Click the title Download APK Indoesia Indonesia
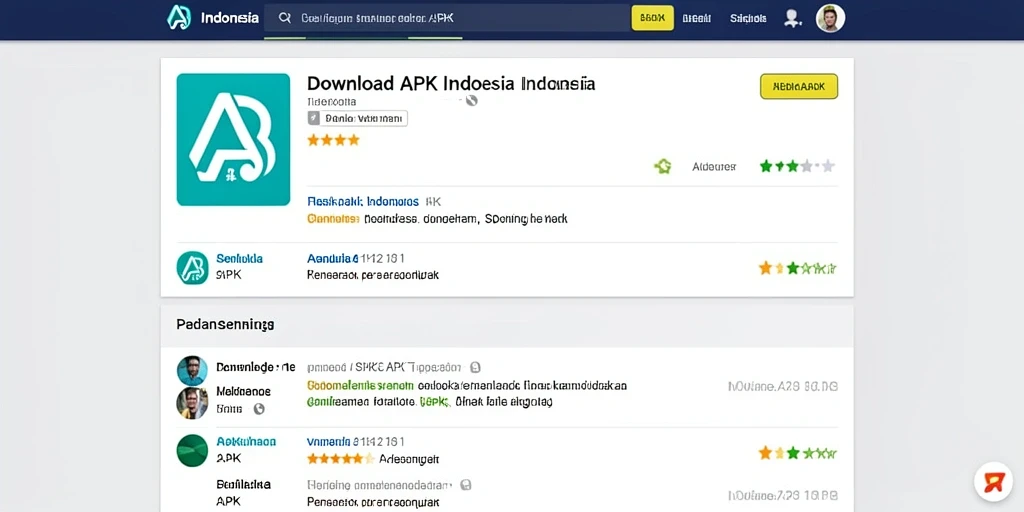 451,84
